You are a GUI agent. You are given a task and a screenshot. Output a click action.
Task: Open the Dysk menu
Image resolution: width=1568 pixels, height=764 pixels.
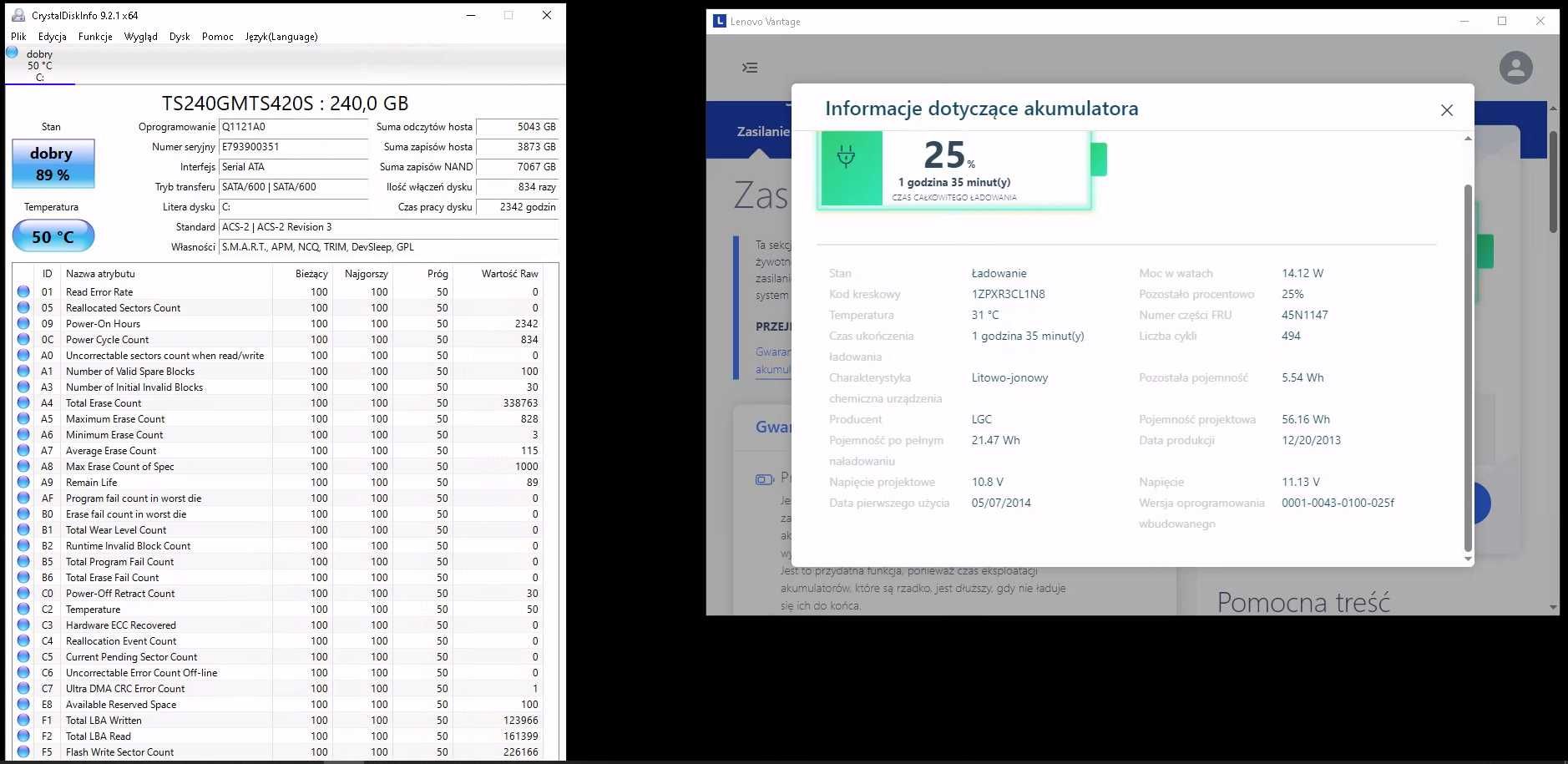pos(180,37)
